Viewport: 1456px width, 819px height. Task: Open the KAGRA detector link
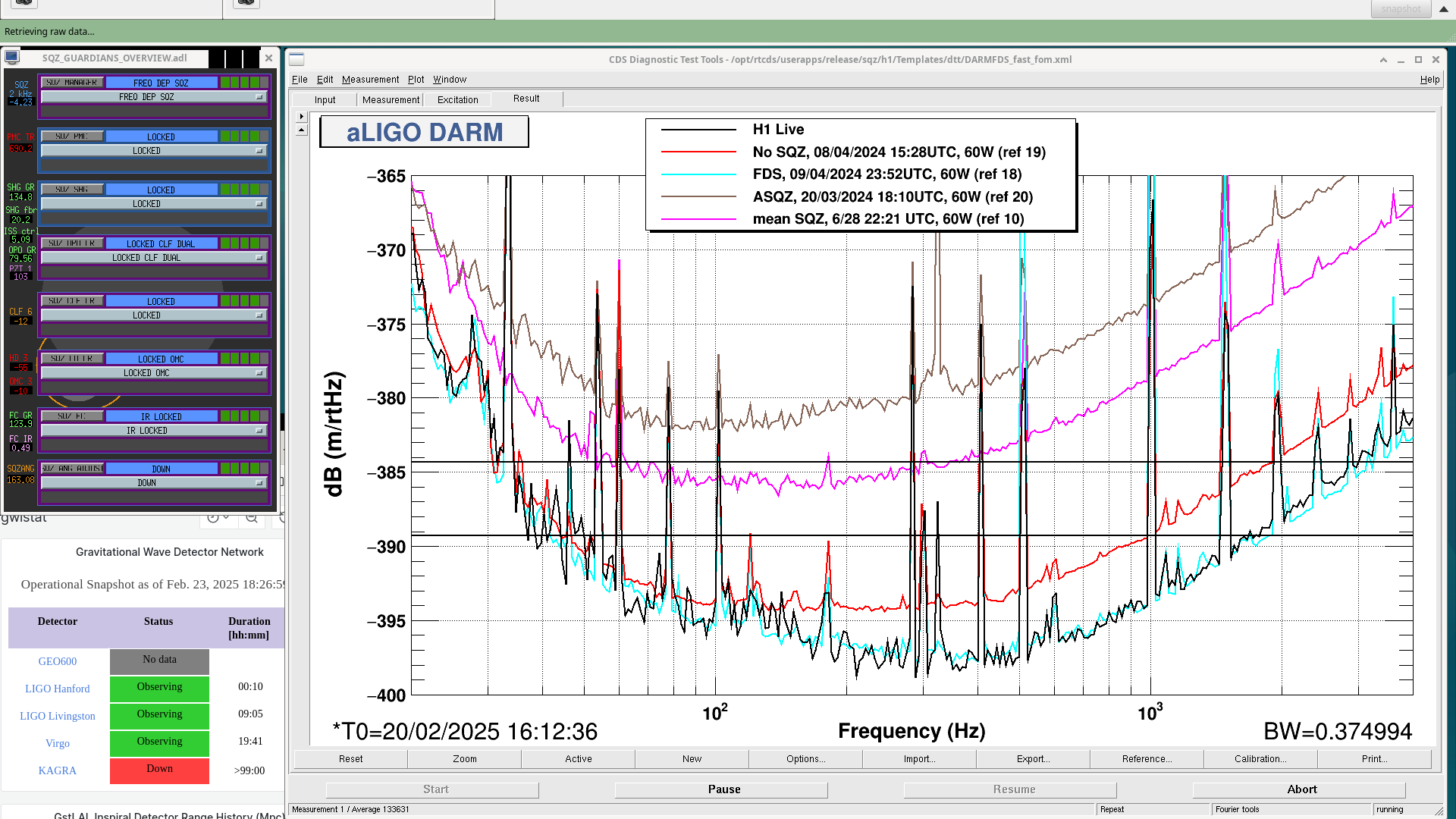58,770
